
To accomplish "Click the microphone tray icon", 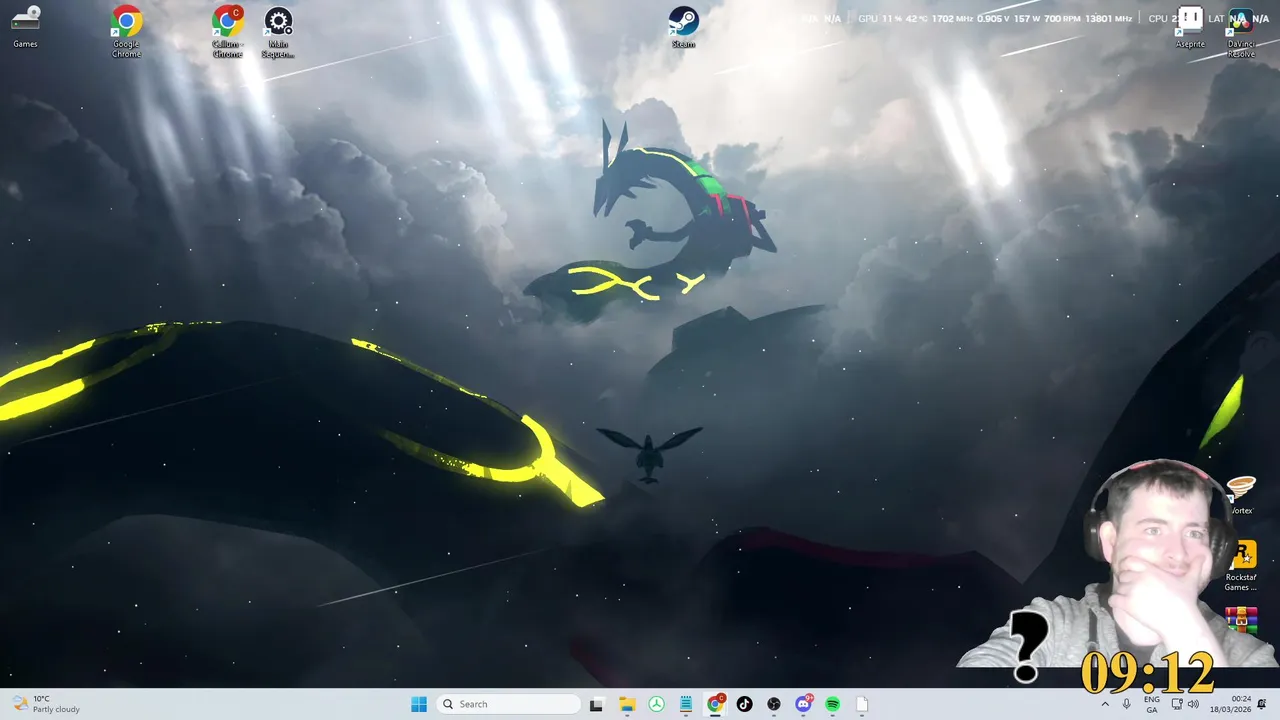I will coord(1127,704).
